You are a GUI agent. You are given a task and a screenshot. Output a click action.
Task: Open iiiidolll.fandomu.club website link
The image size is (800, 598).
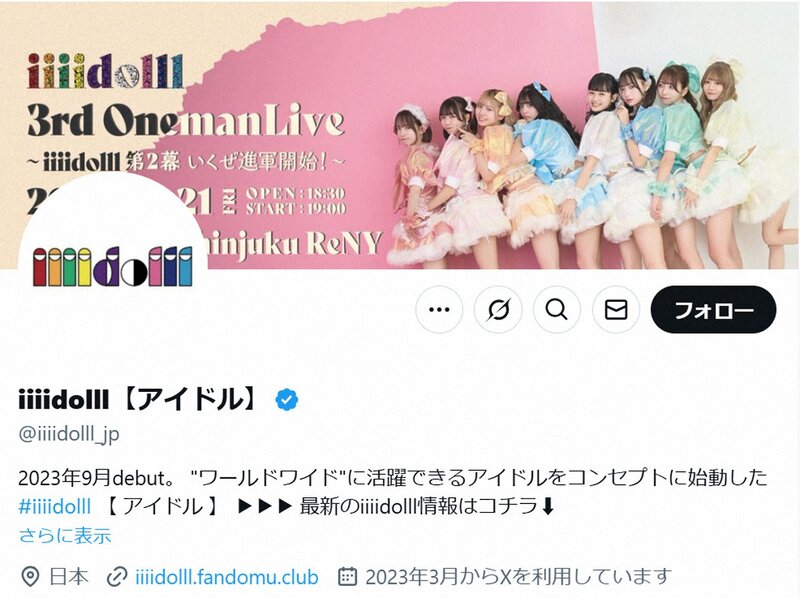[227, 577]
